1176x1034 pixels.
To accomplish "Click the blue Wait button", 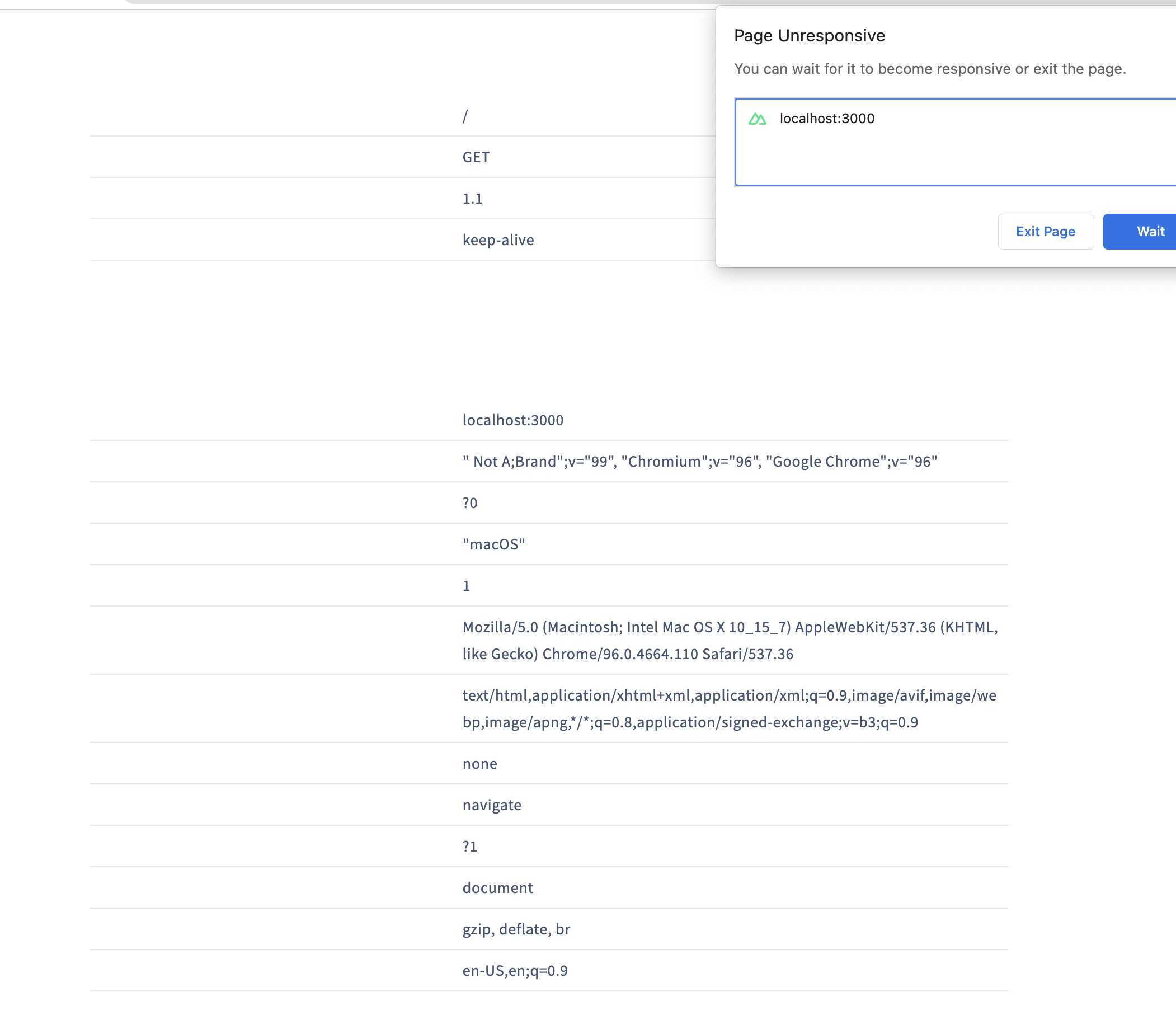I will pos(1140,231).
